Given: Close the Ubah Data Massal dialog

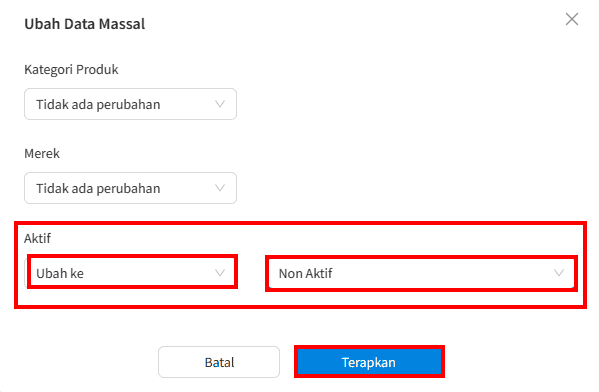Looking at the screenshot, I should click(571, 19).
